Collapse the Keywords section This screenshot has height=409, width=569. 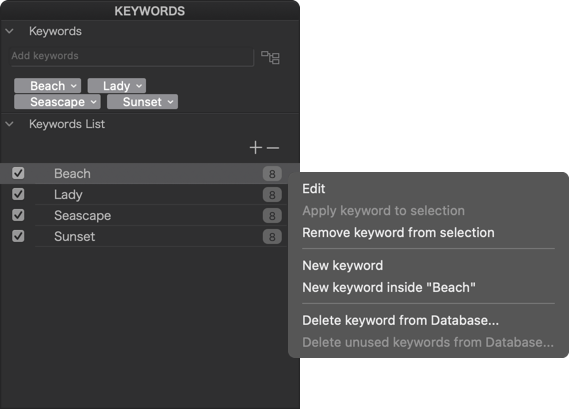9,31
